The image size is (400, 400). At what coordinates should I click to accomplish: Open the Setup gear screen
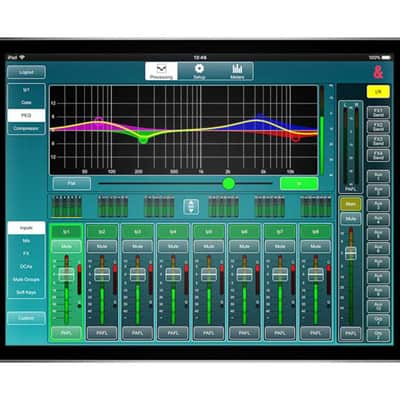[199, 71]
